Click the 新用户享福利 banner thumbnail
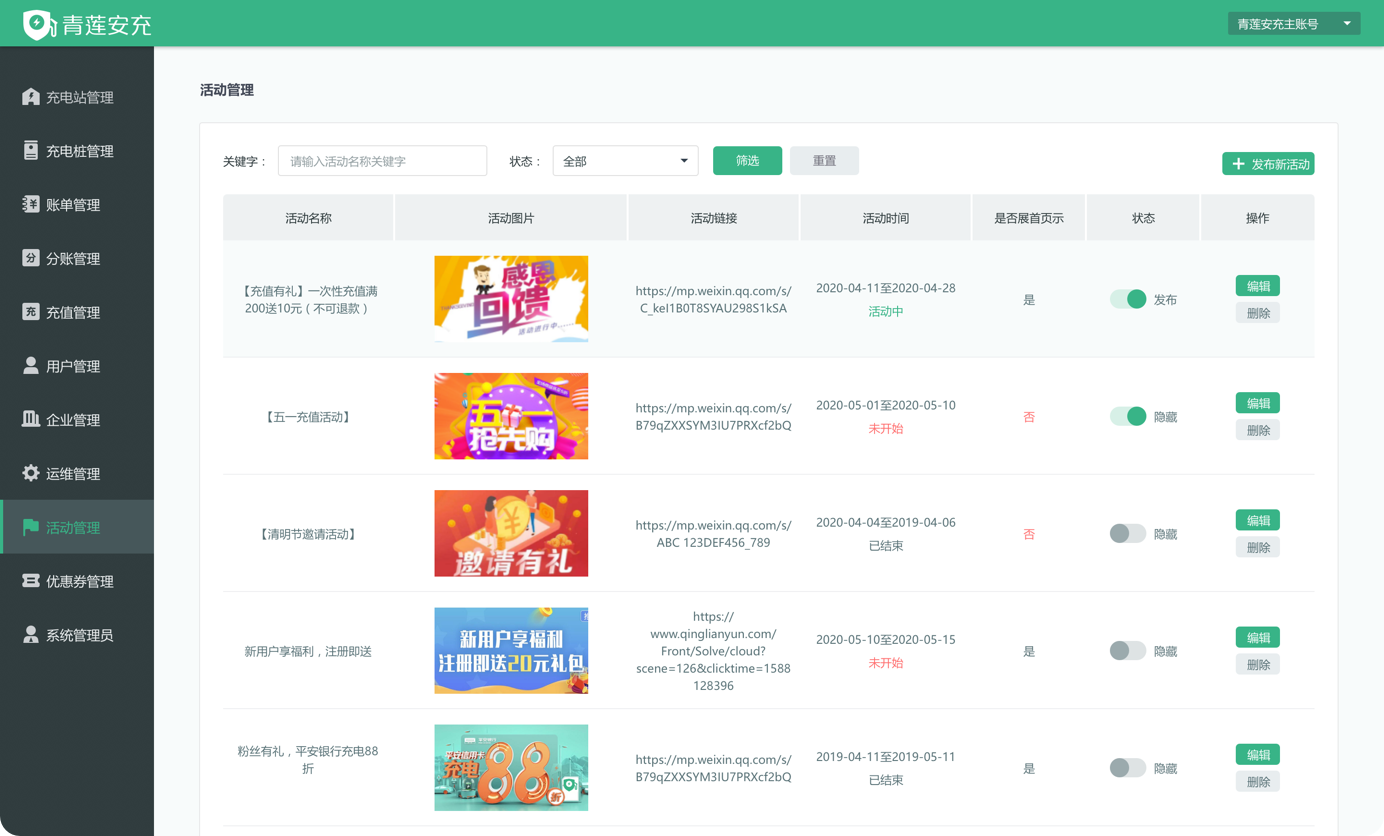 pyautogui.click(x=511, y=651)
